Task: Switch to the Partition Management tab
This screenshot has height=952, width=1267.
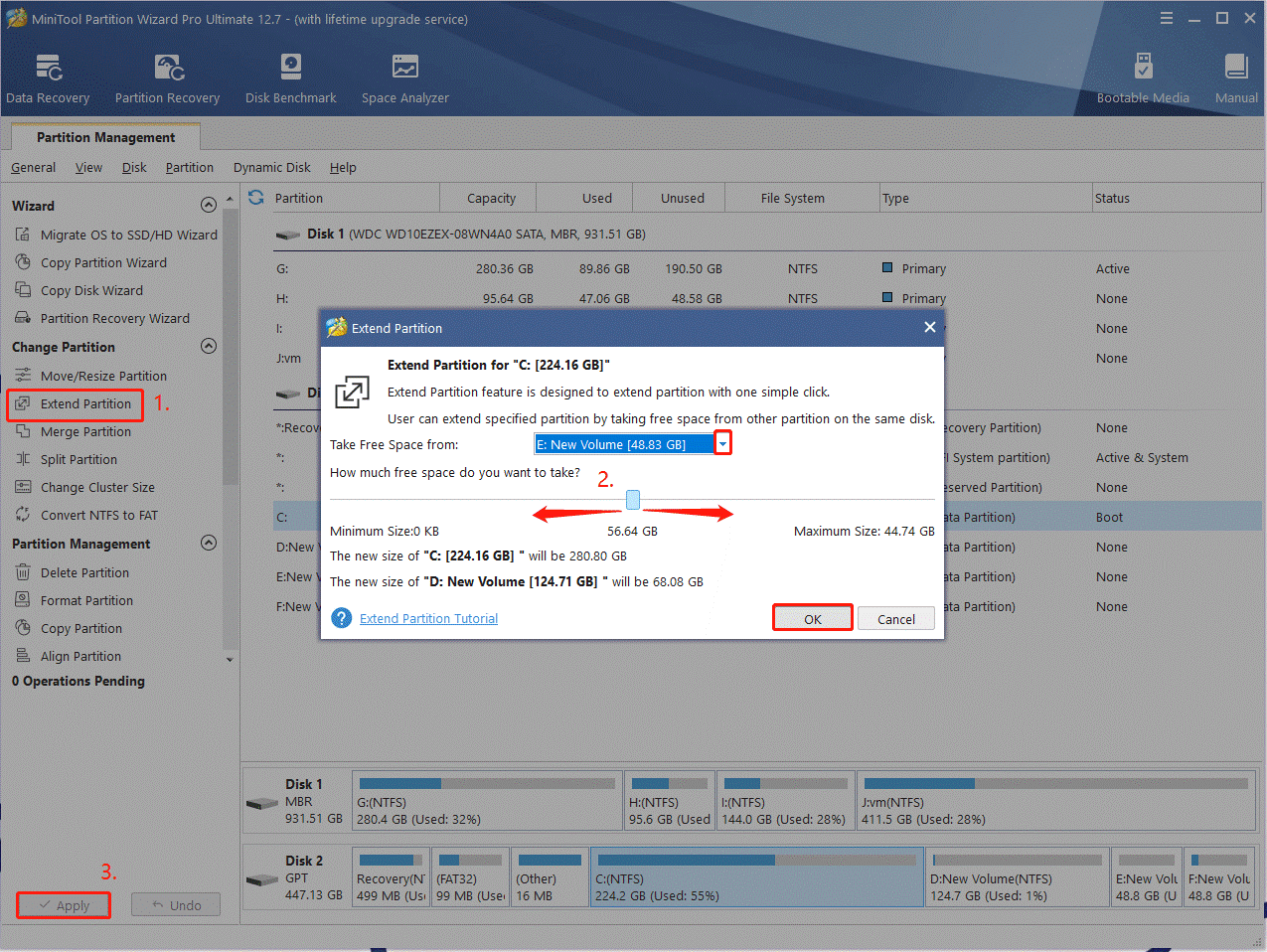Action: (x=105, y=137)
